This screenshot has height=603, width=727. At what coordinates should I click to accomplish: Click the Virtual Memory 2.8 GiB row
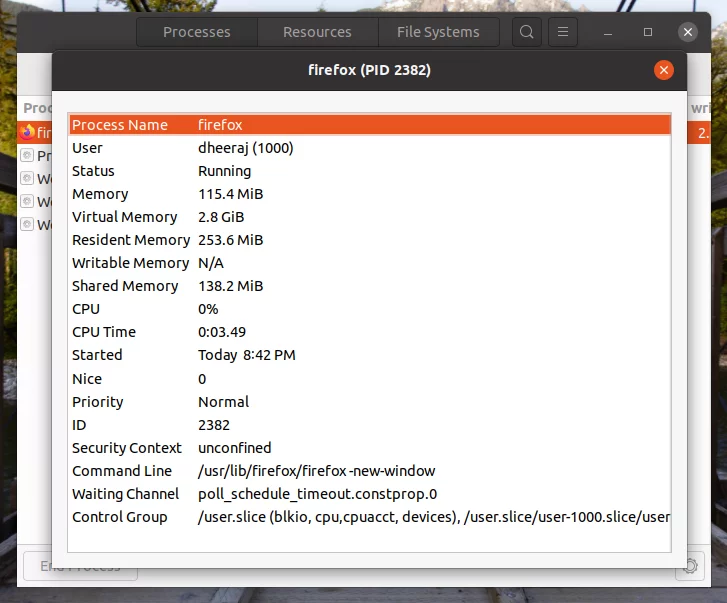coord(370,217)
